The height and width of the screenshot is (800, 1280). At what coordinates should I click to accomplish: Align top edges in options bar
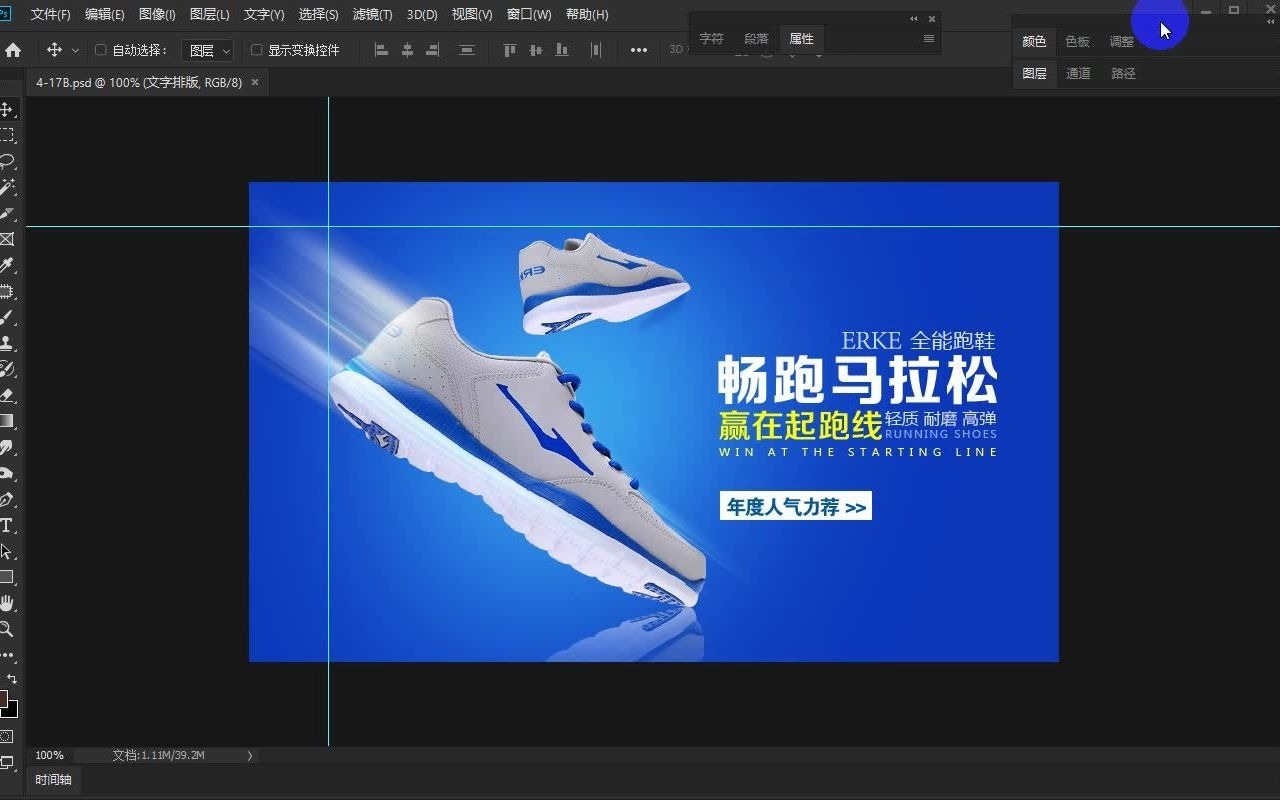pos(510,50)
